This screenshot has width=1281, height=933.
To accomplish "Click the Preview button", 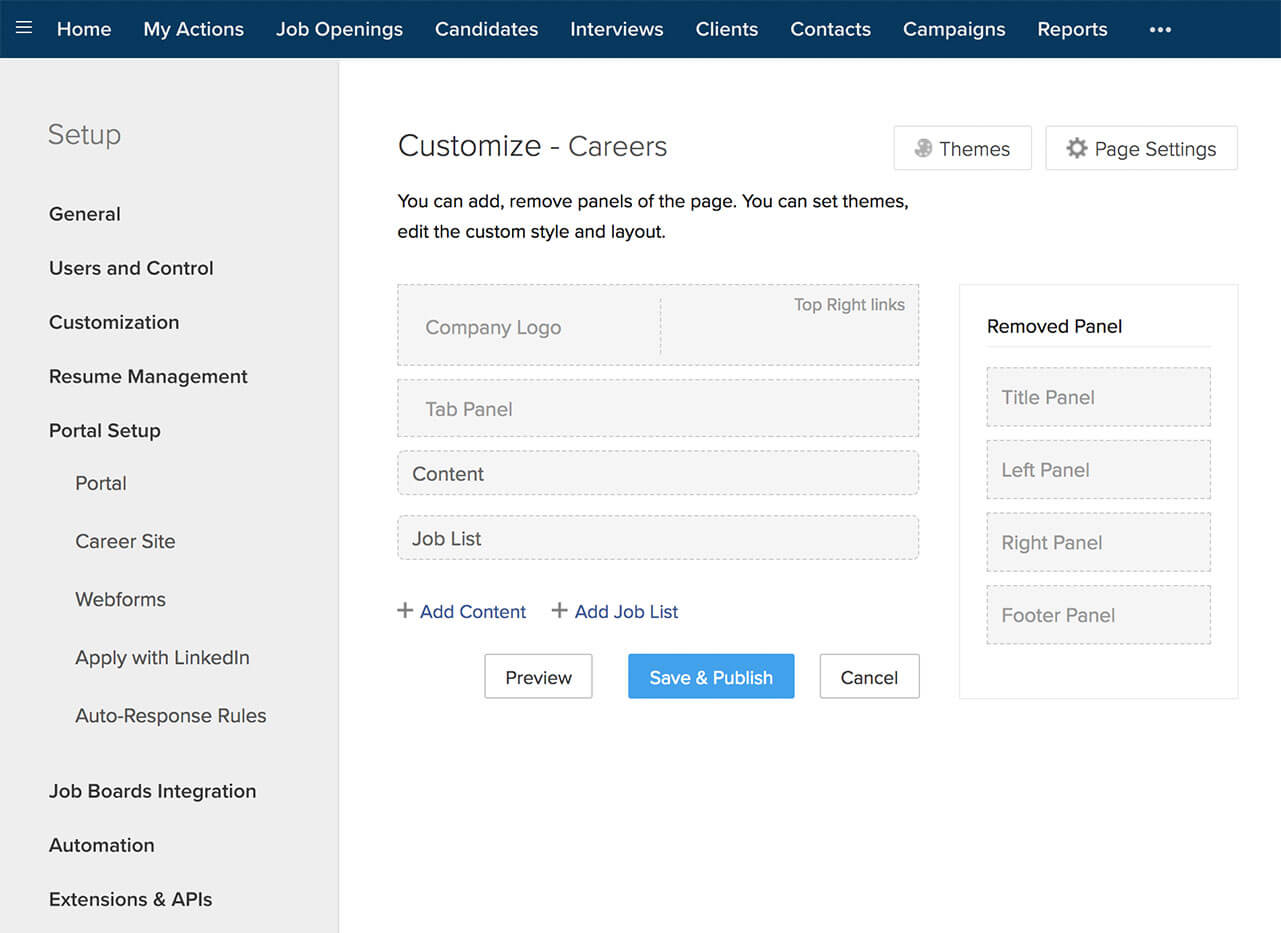I will [538, 677].
